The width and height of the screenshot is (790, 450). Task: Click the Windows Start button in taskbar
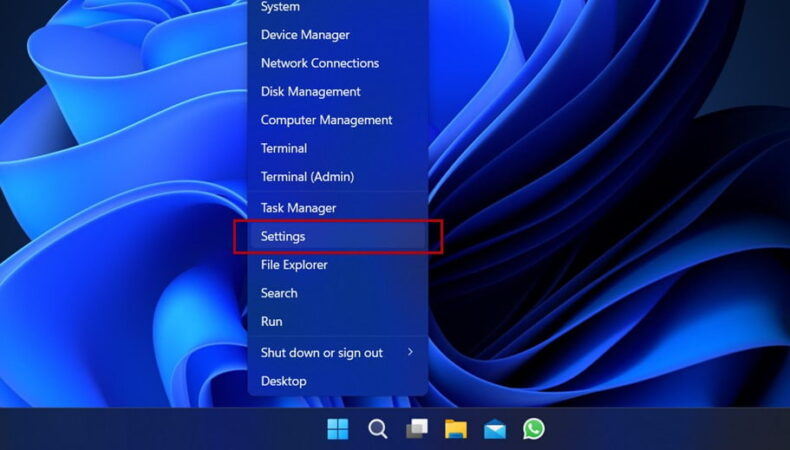(338, 429)
